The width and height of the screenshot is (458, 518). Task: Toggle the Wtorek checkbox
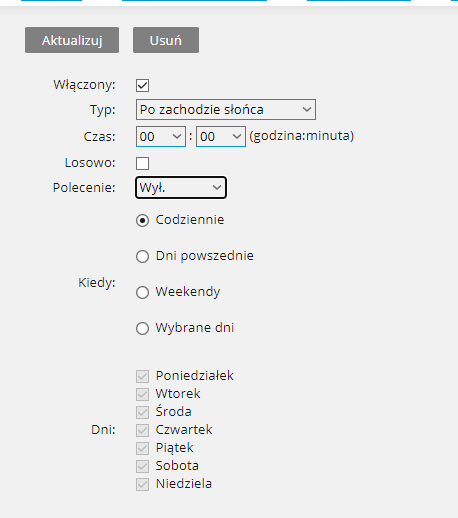click(x=142, y=394)
